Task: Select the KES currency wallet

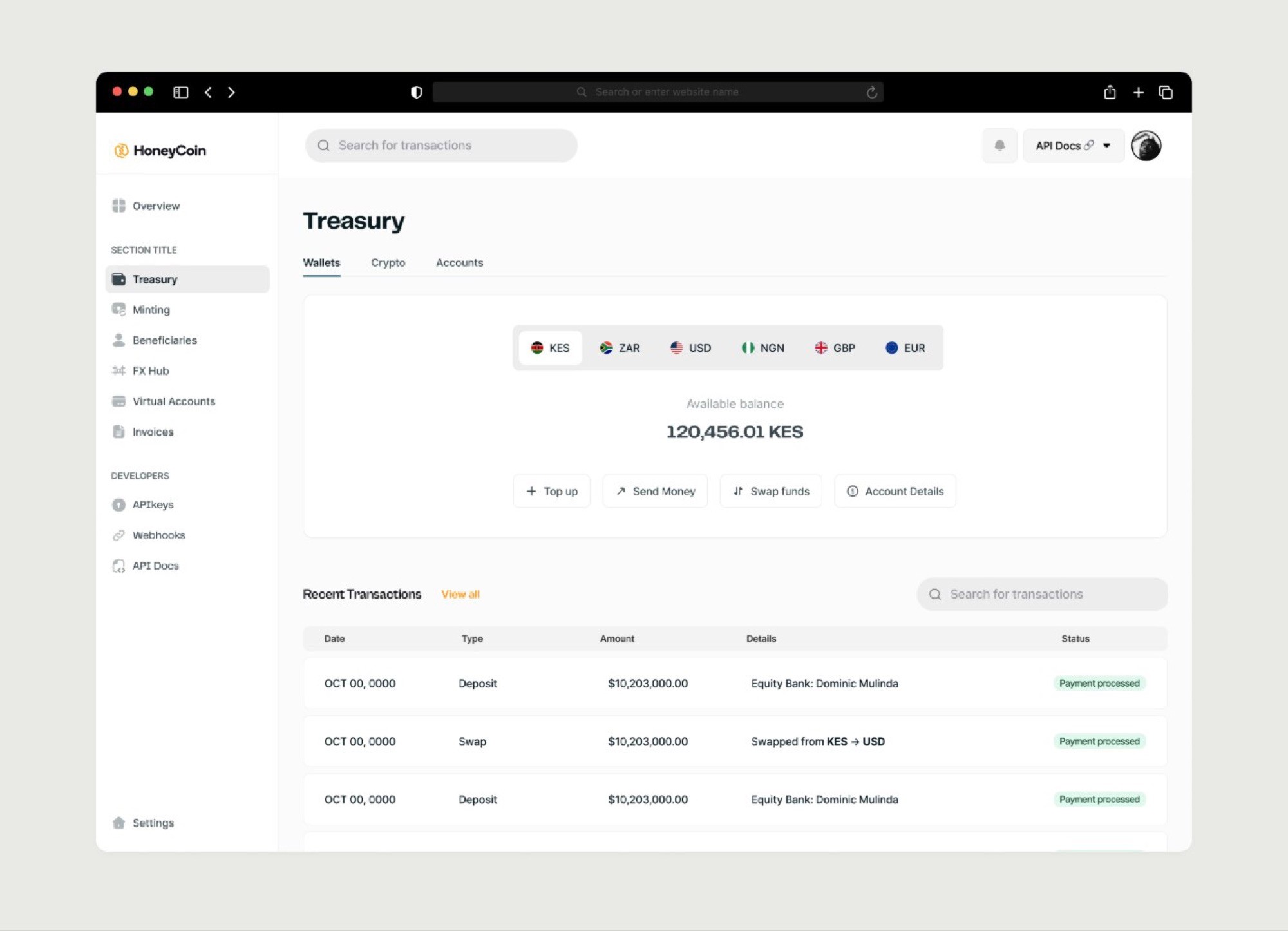Action: tap(551, 348)
